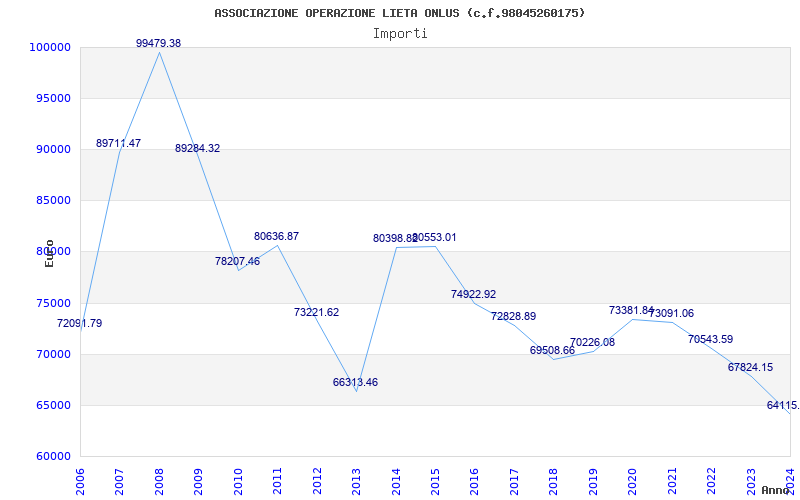
Task: Click the x-axis year 2012
Action: click(317, 481)
